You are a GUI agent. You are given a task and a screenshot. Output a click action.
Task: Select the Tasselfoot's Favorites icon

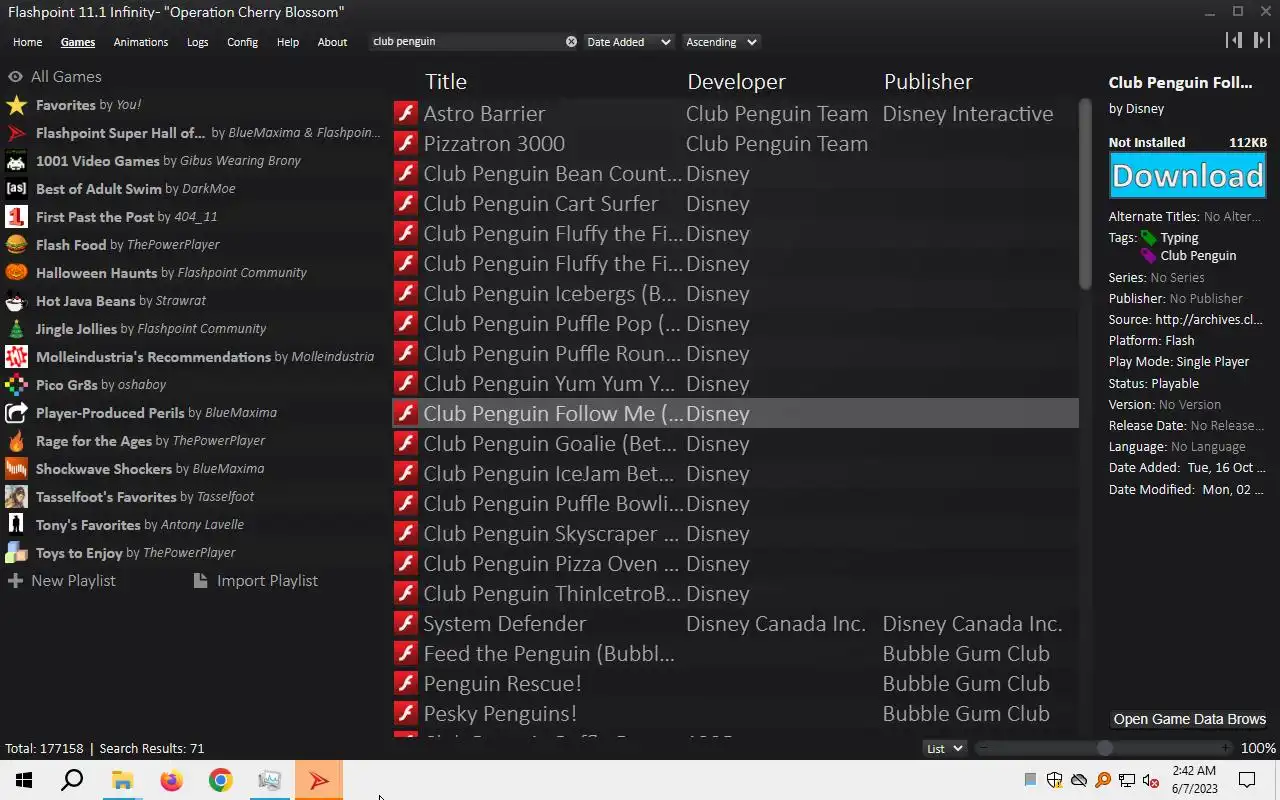pos(16,497)
